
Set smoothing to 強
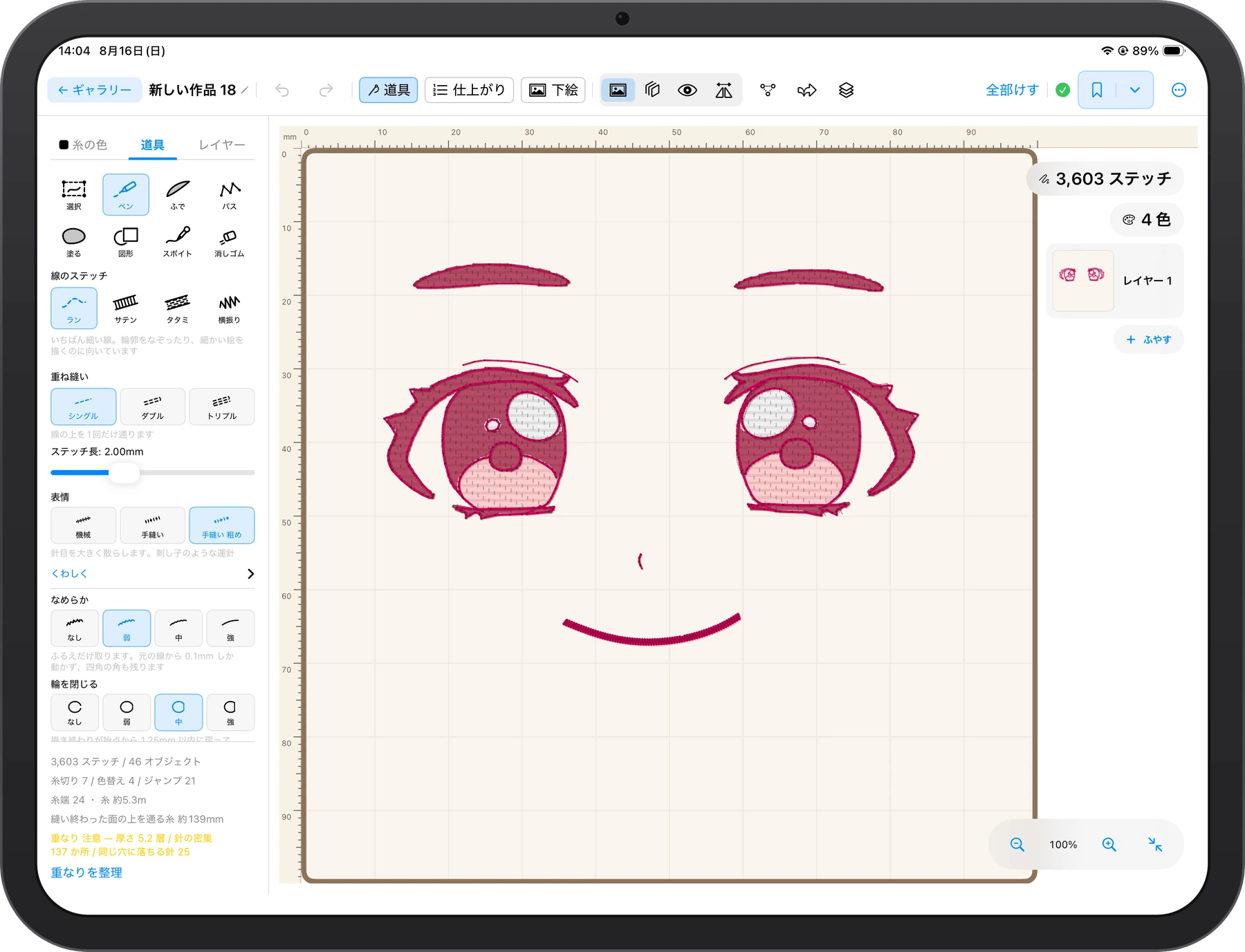coord(230,628)
